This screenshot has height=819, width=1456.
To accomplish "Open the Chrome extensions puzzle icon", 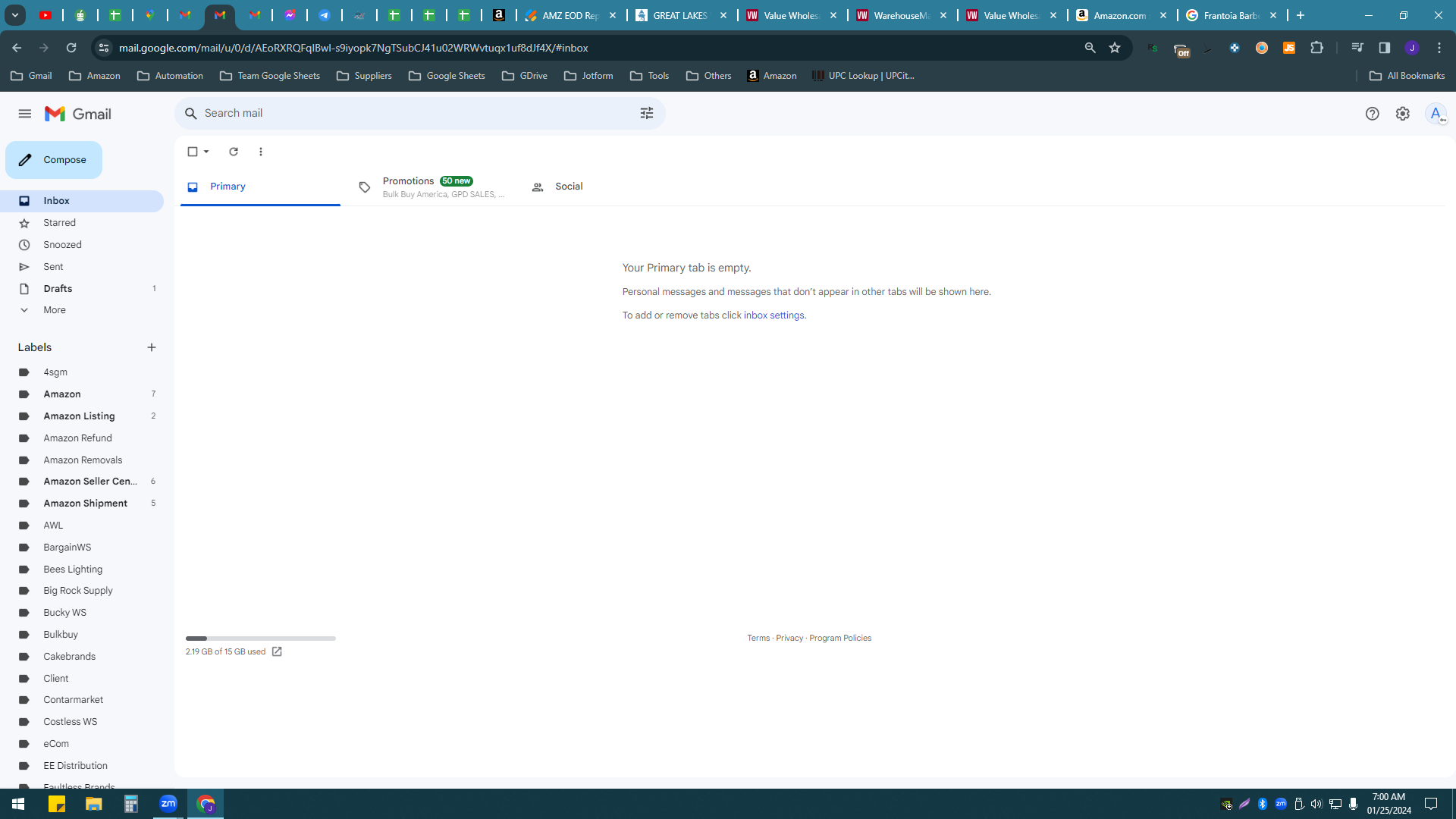I will point(1317,48).
